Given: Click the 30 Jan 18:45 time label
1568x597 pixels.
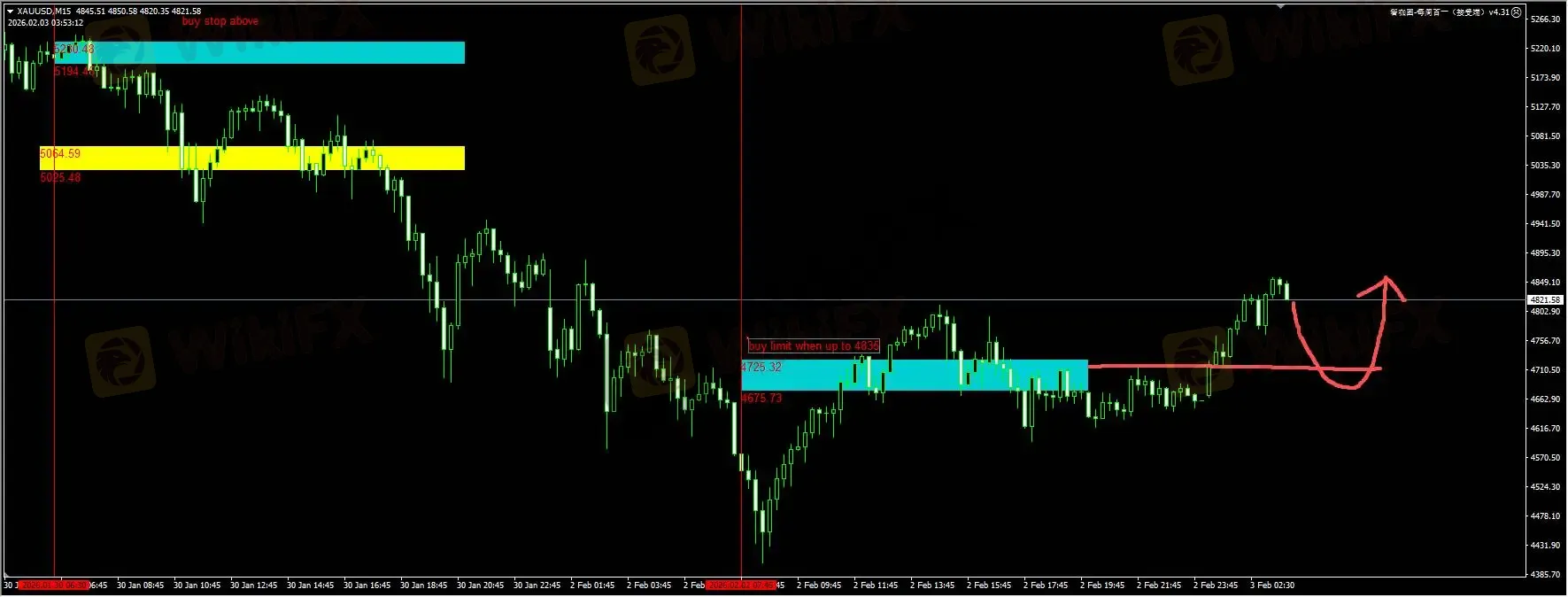Looking at the screenshot, I should tap(423, 585).
